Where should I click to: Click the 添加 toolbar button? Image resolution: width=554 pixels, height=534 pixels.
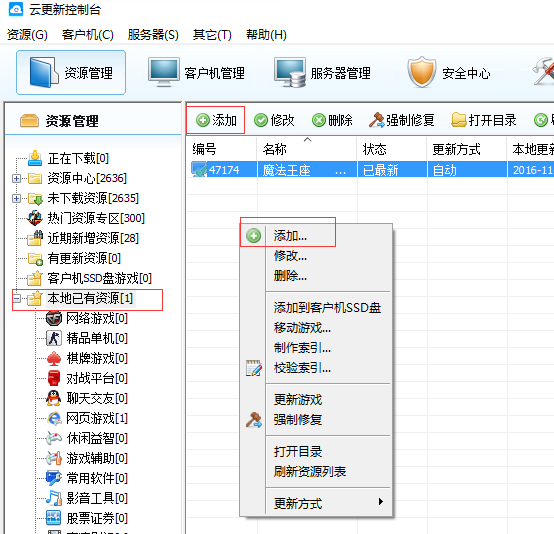coord(216,120)
